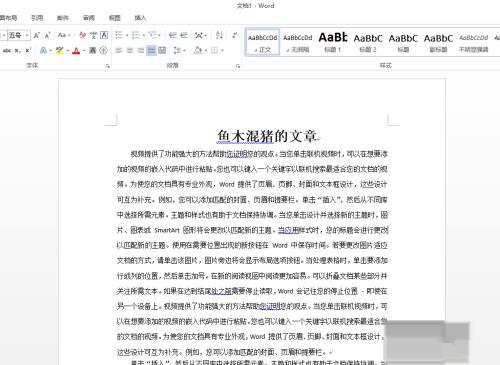Click the document title 鱼木混猪的文章
The image size is (500, 365).
click(267, 136)
